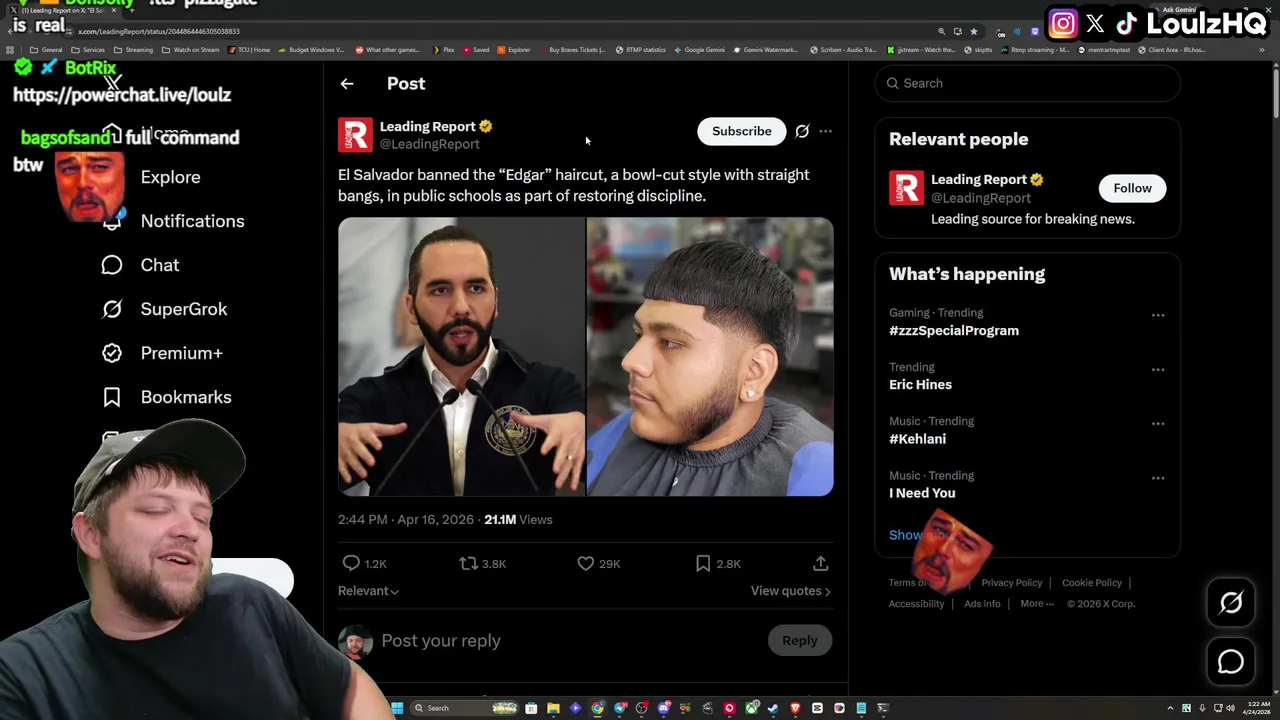
Task: Open Cookie Policy footer link
Action: (1091, 583)
